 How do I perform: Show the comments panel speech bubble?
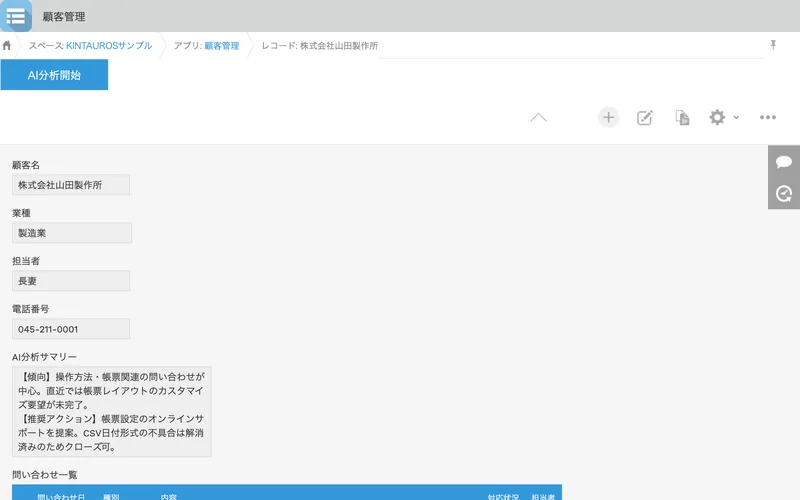point(784,162)
